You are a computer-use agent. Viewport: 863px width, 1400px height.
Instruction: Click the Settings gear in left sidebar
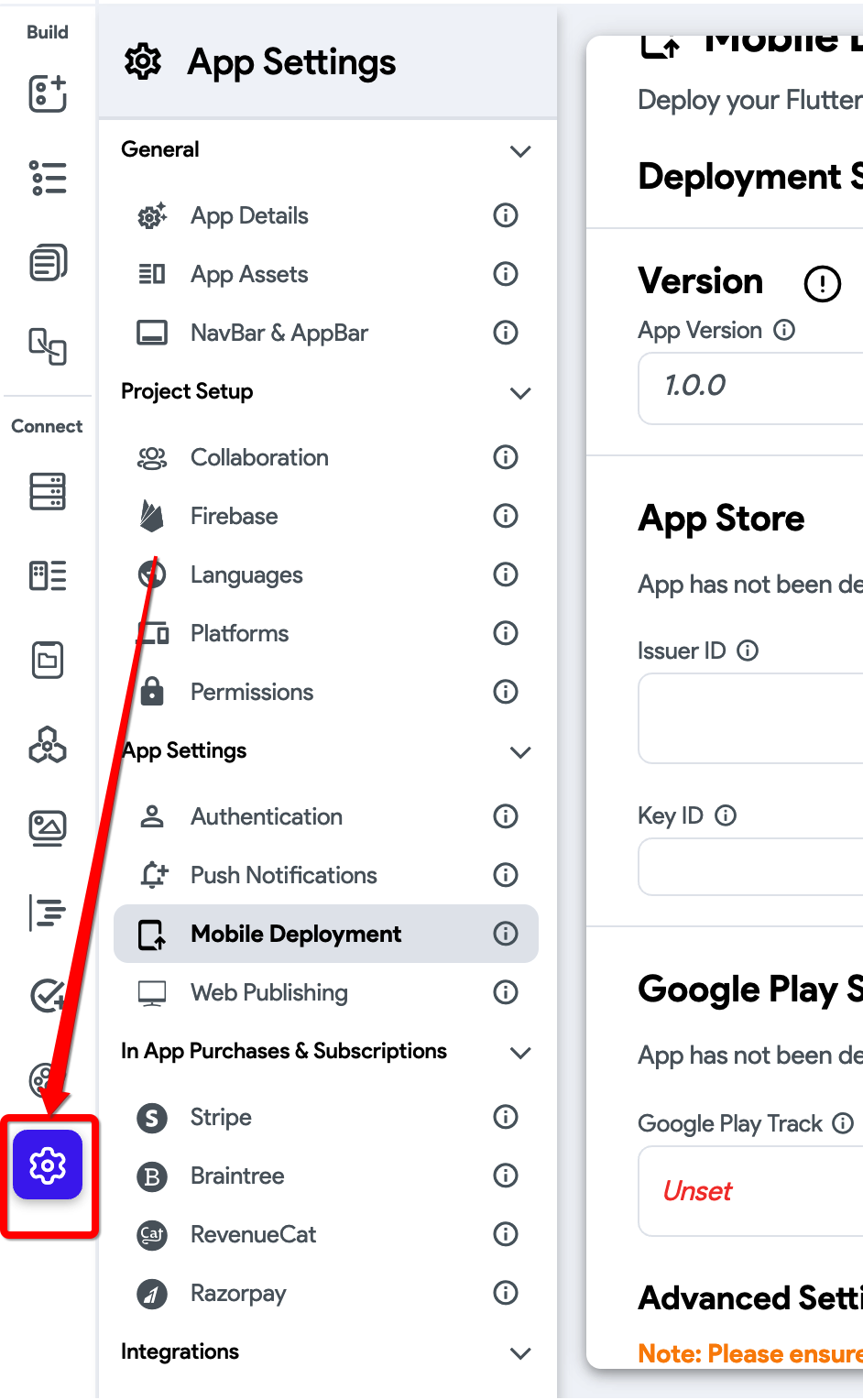[48, 1165]
